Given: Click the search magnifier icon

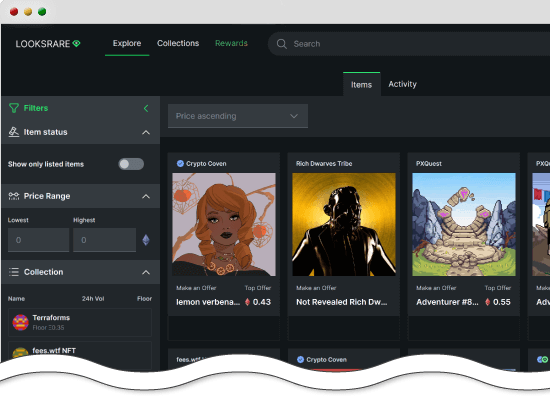Looking at the screenshot, I should 282,44.
